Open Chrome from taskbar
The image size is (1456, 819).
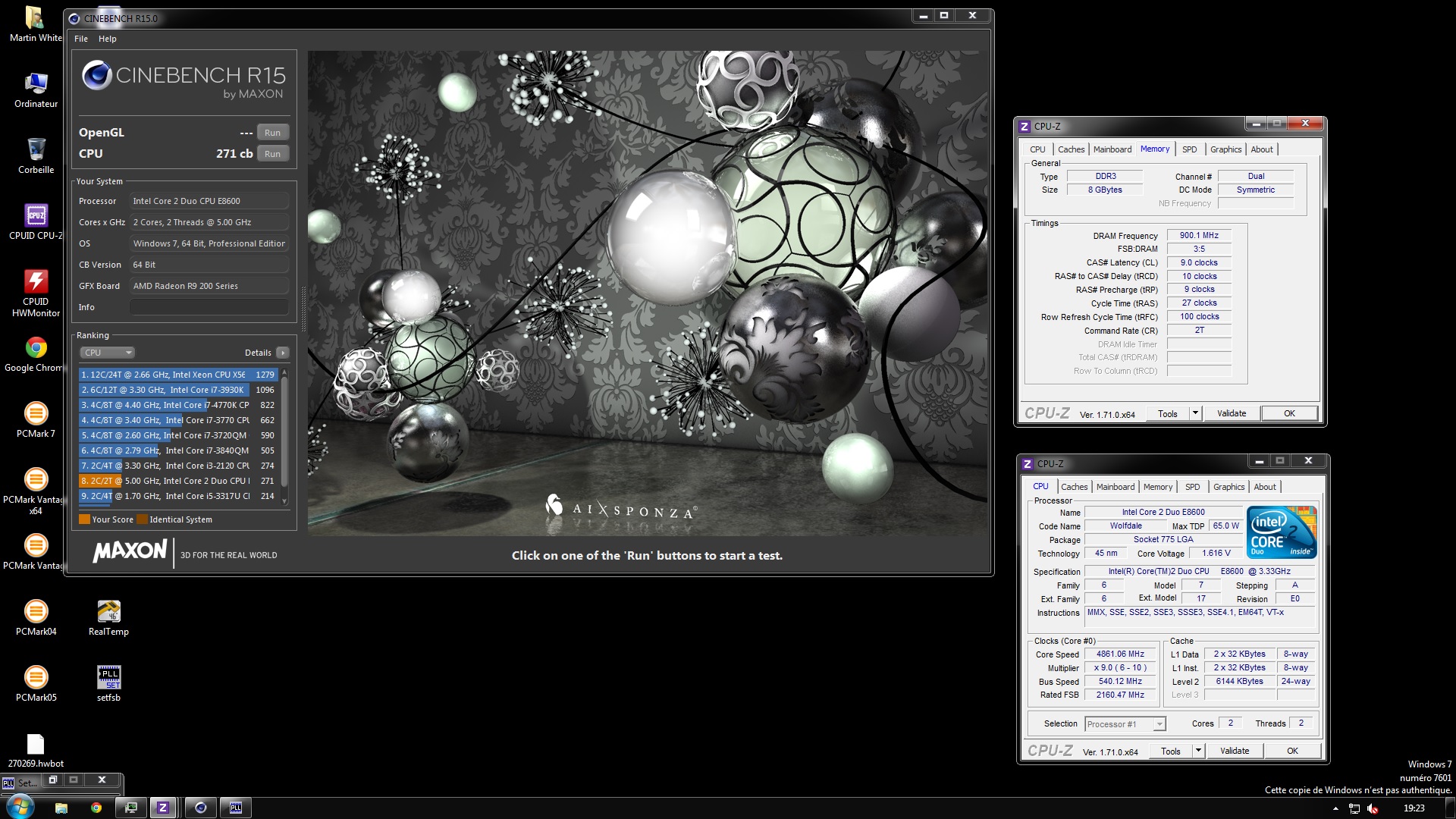coord(96,808)
